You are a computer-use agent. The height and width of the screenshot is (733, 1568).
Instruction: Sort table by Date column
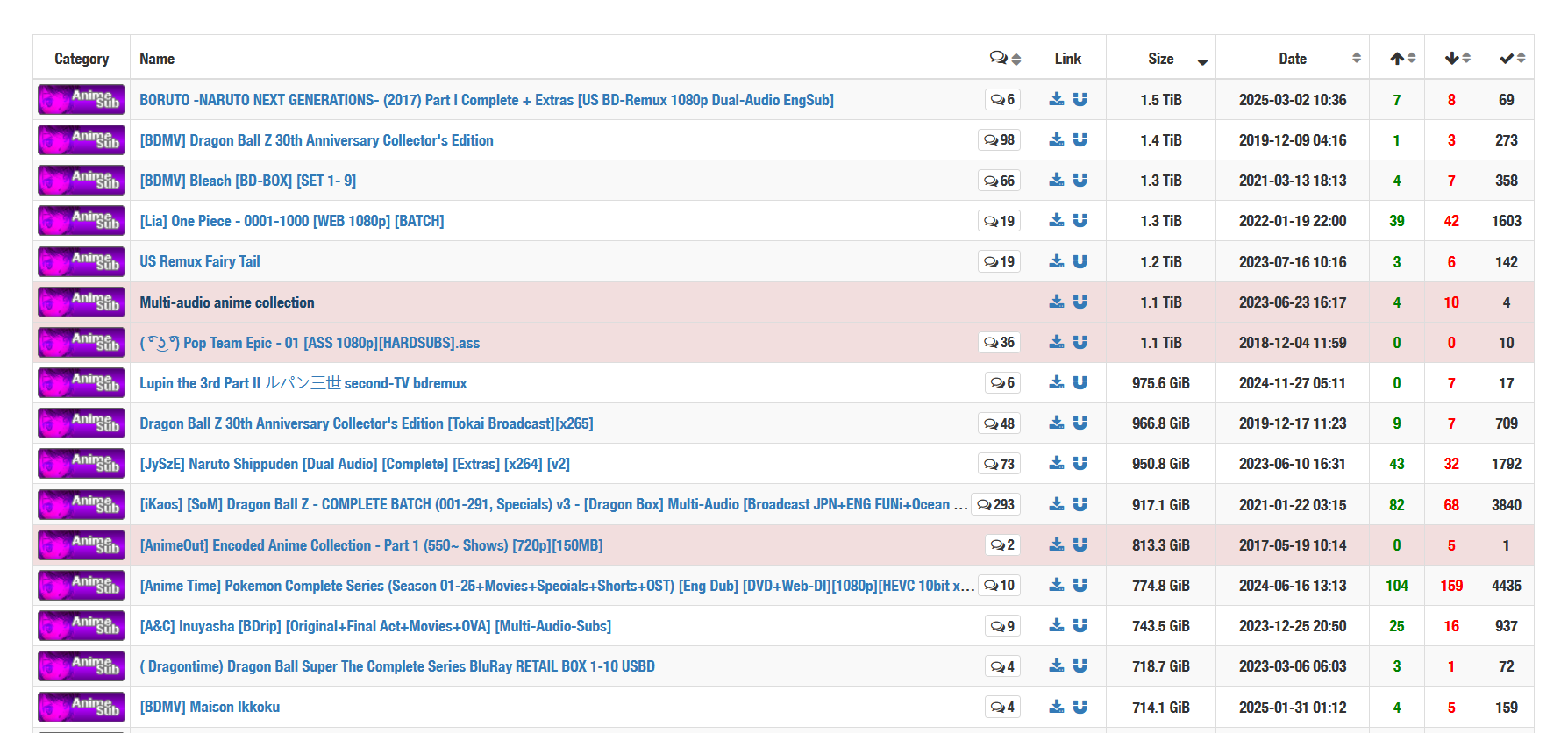coord(1293,58)
